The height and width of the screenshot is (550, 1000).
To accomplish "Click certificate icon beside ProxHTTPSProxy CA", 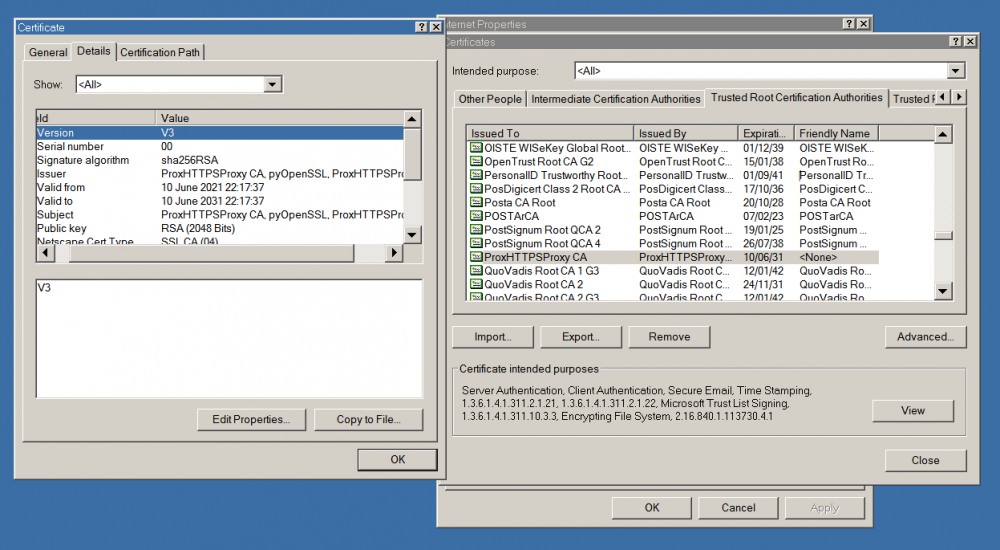I will point(476,257).
